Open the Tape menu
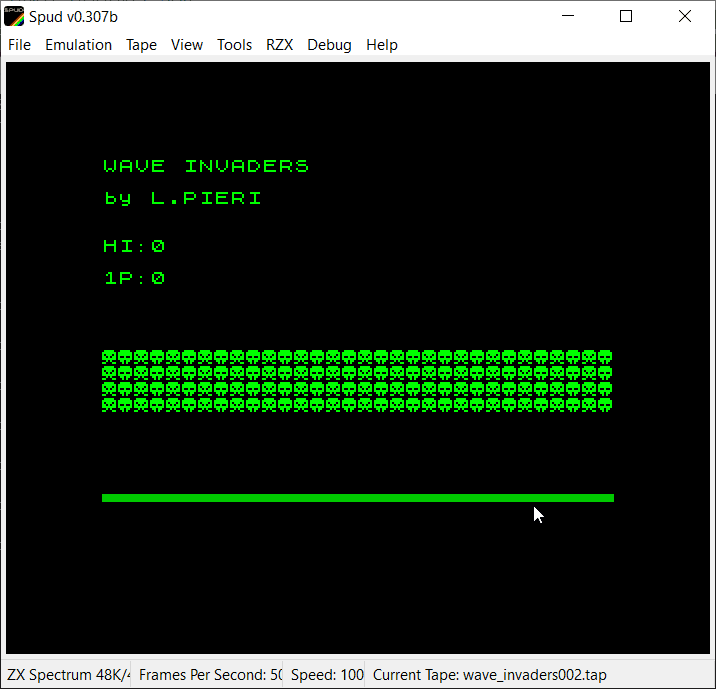This screenshot has width=716, height=689. [141, 45]
